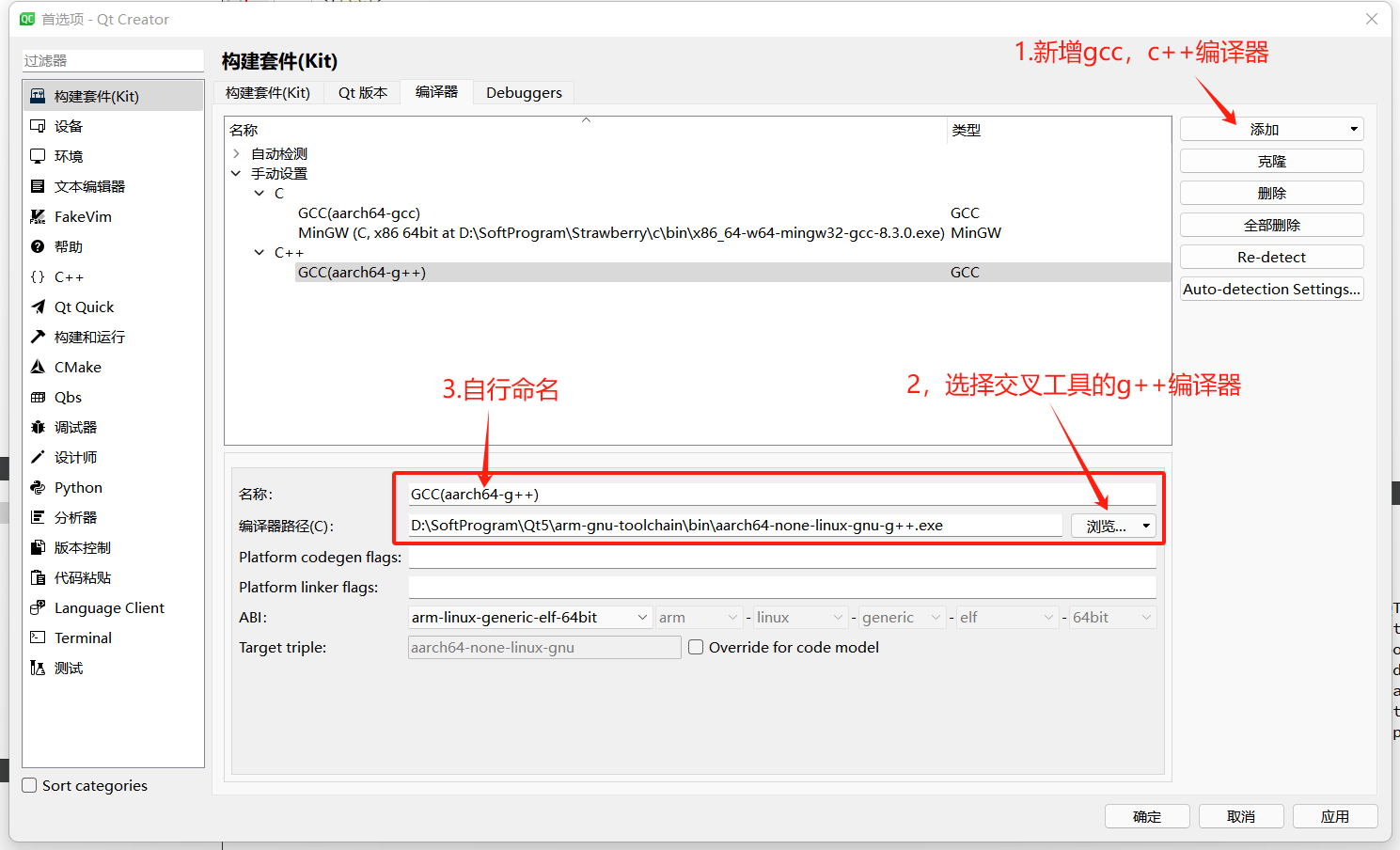Switch to the Qt 版本 tab

click(x=363, y=92)
